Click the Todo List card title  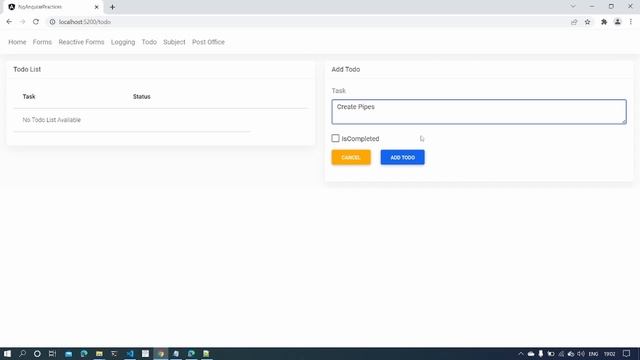(27, 69)
